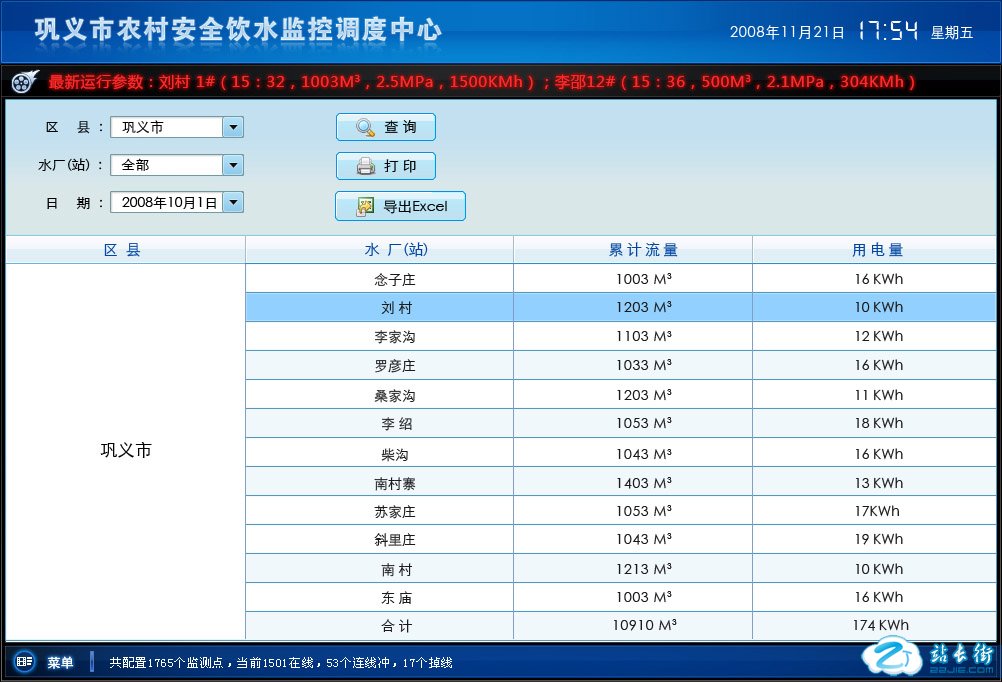
Task: Click the Excel export icon
Action: pyautogui.click(x=365, y=207)
